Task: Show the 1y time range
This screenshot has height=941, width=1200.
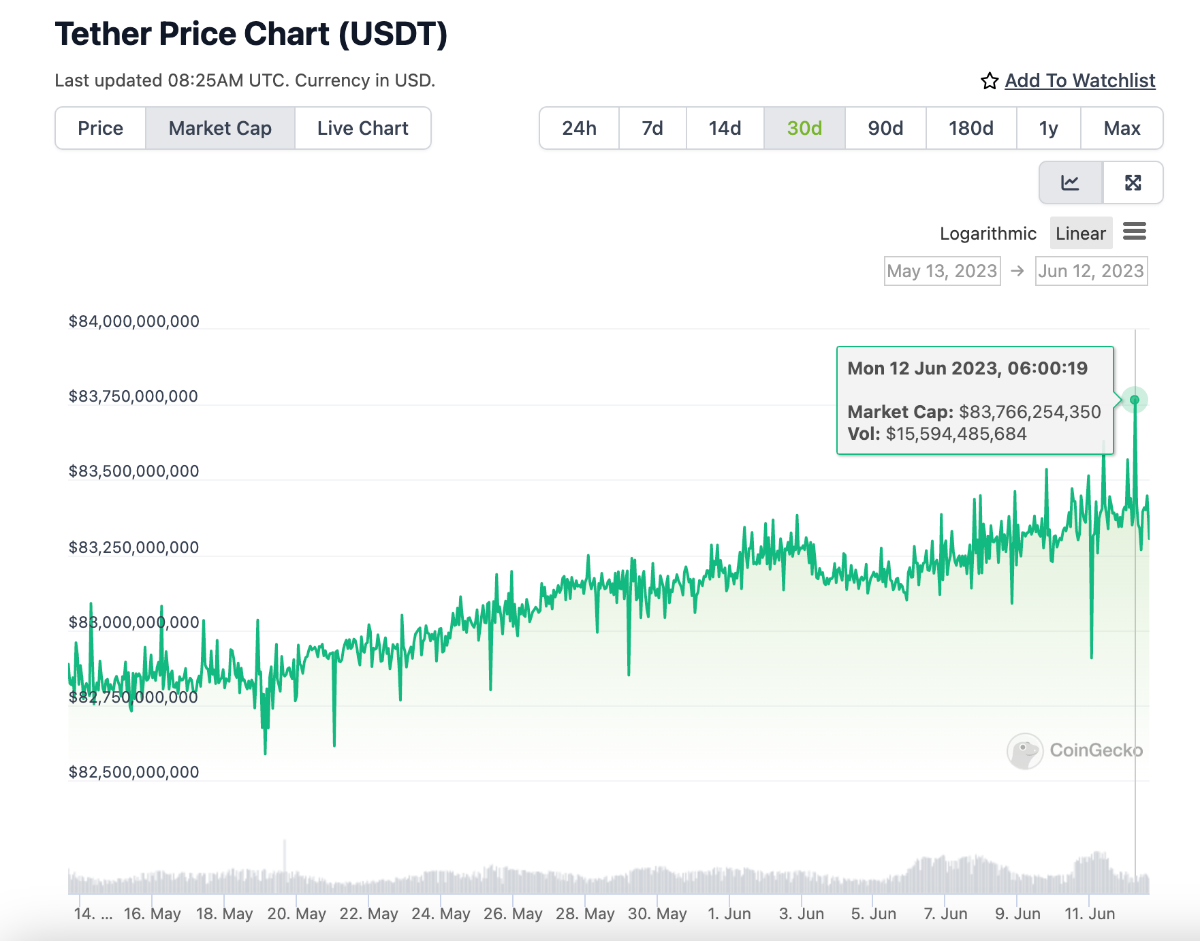Action: (1048, 128)
